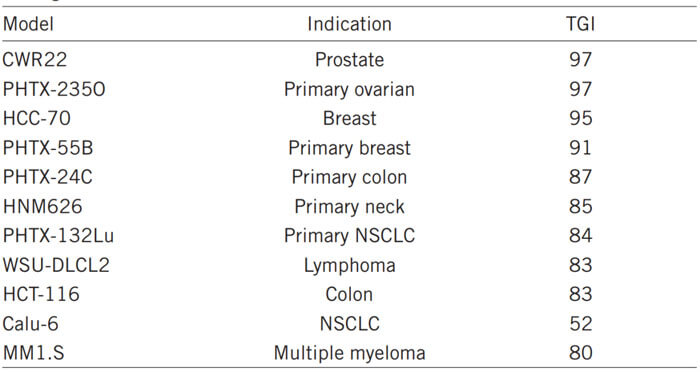Select the CWR22 model cell
The height and width of the screenshot is (372, 700).
[x=35, y=59]
